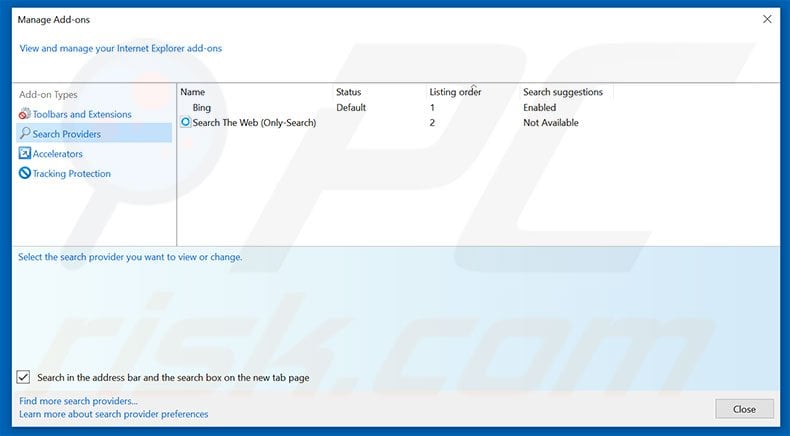Toggle Search in the address bar checkbox
The height and width of the screenshot is (436, 790).
coord(23,377)
